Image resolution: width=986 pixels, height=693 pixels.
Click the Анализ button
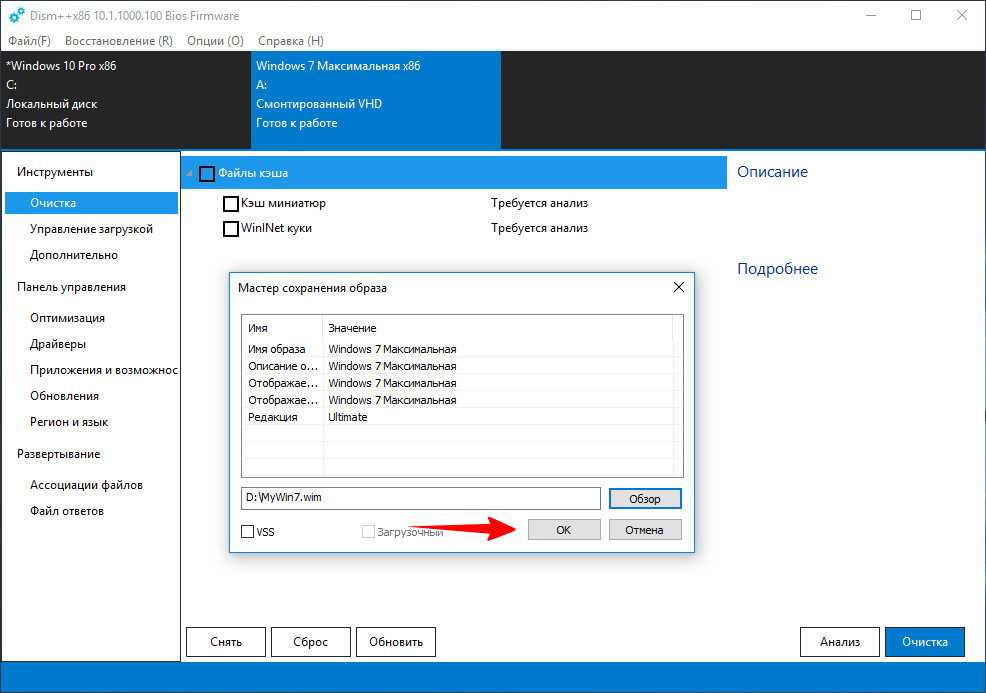coord(839,642)
